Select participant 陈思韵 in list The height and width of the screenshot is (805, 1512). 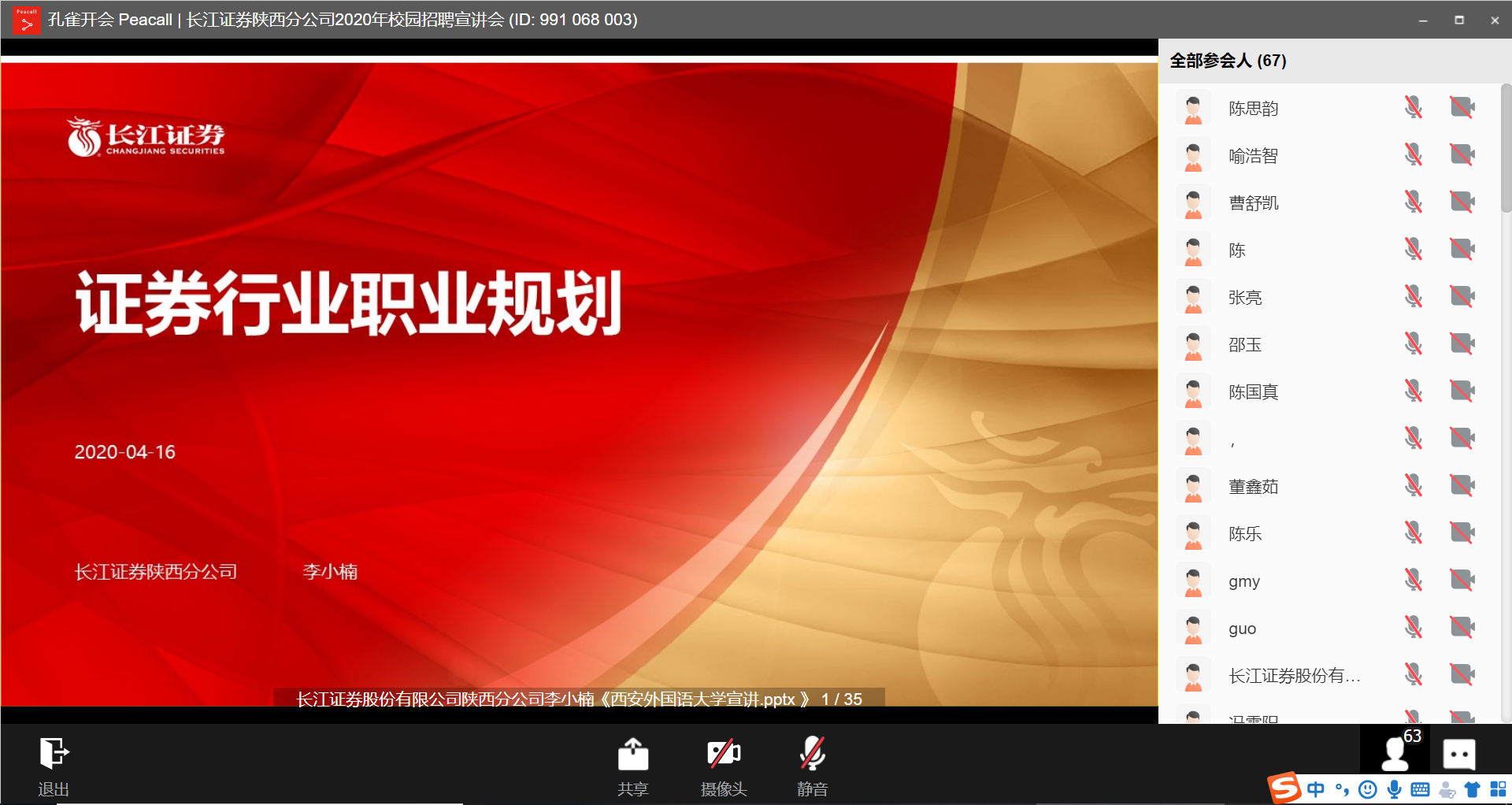1329,108
